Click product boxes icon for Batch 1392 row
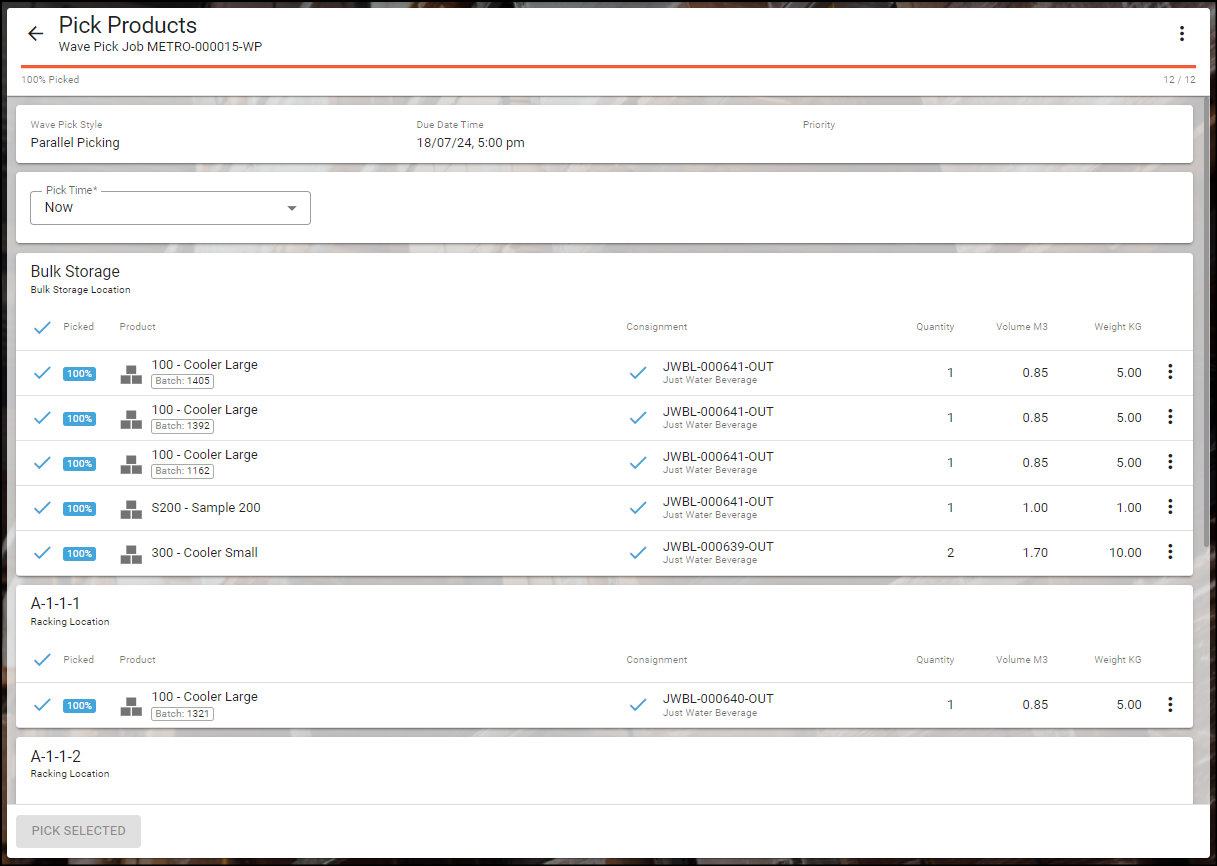The image size is (1217, 866). pos(131,419)
